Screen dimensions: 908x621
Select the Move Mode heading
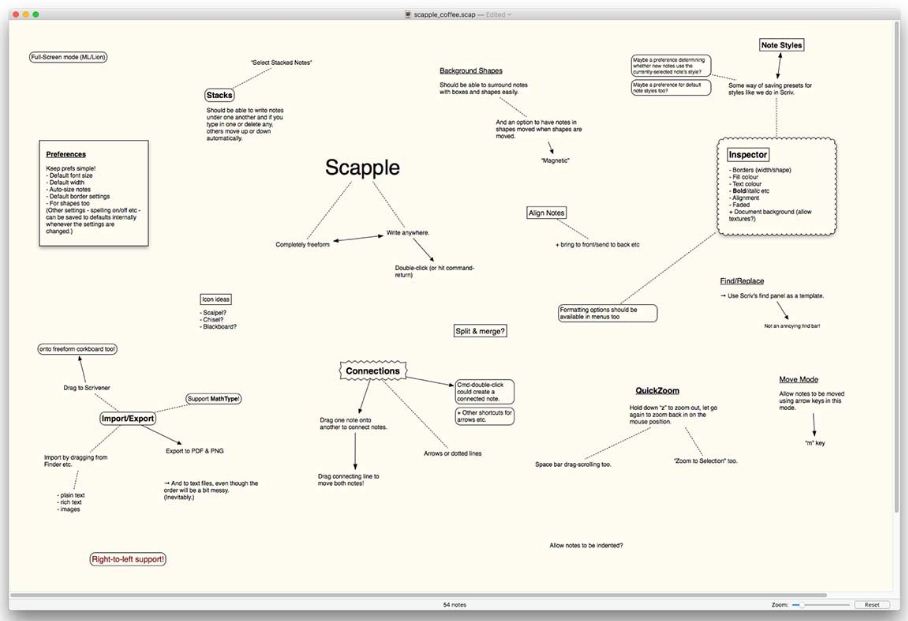[799, 379]
